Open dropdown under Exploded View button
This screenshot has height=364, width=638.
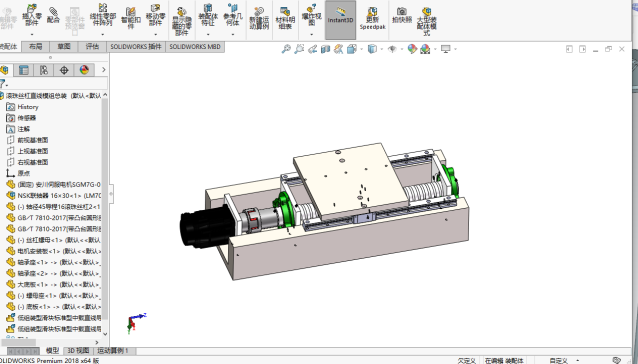pyautogui.click(x=311, y=35)
